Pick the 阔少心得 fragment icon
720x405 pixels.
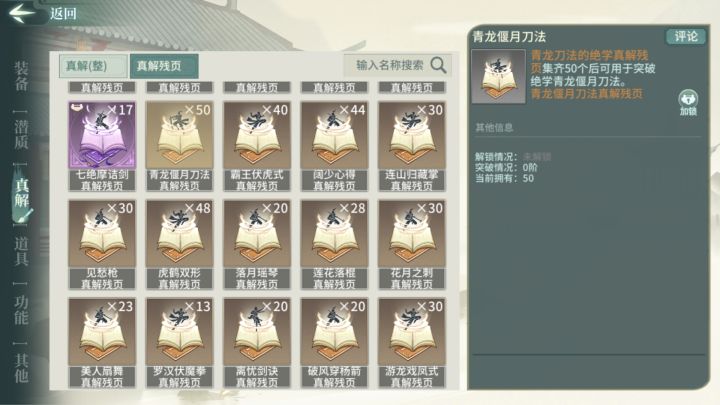334,135
